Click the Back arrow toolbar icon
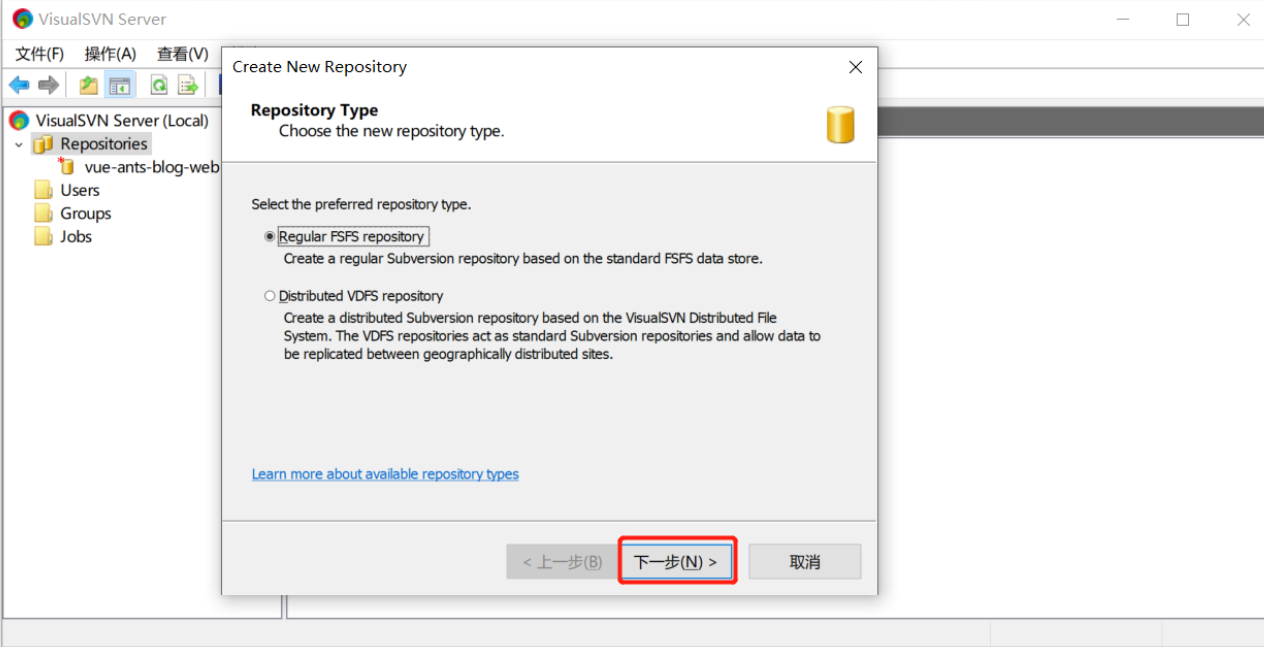 19,85
